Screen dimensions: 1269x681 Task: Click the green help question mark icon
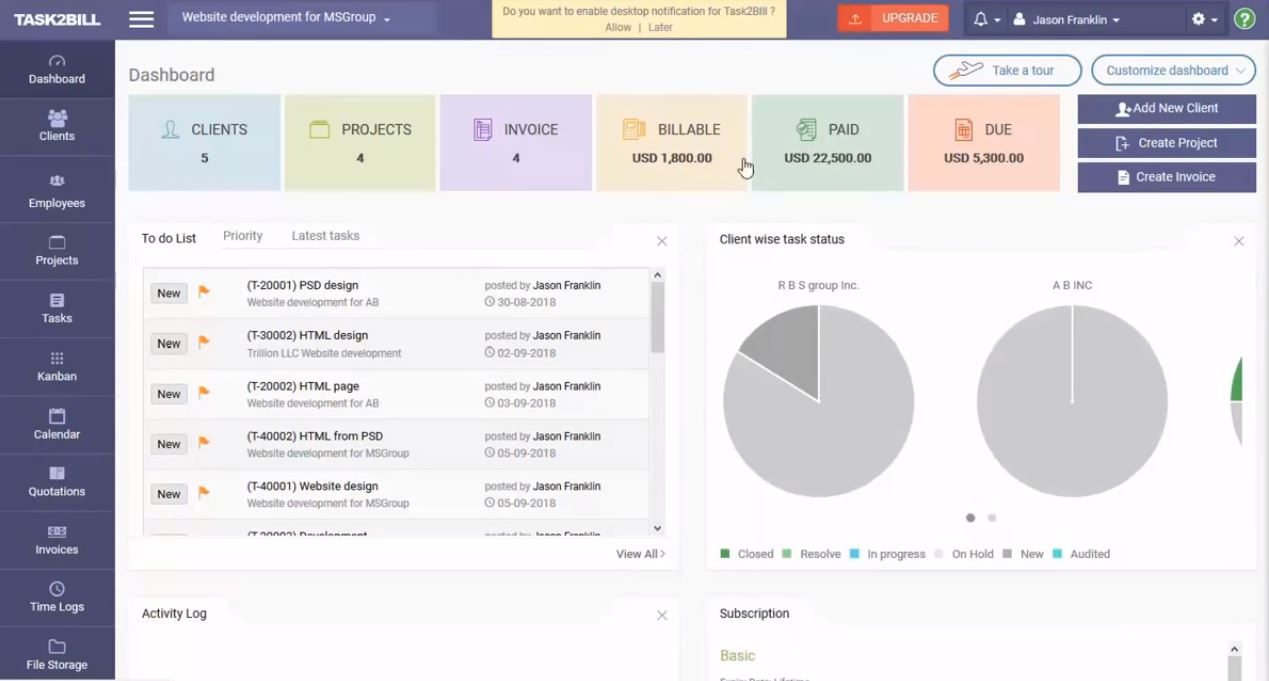pos(1244,18)
